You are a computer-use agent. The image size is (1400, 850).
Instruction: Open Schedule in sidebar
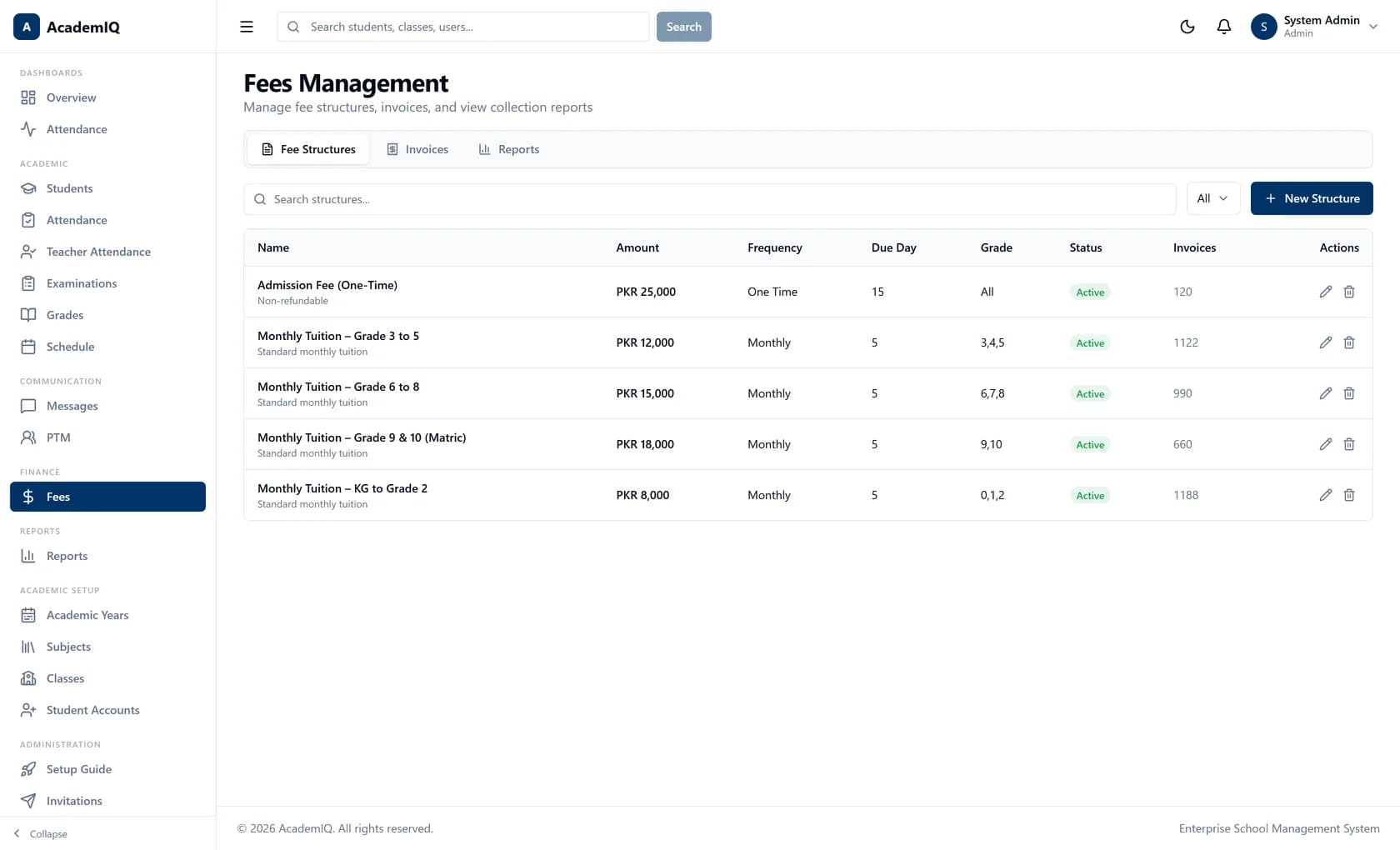tap(107, 347)
